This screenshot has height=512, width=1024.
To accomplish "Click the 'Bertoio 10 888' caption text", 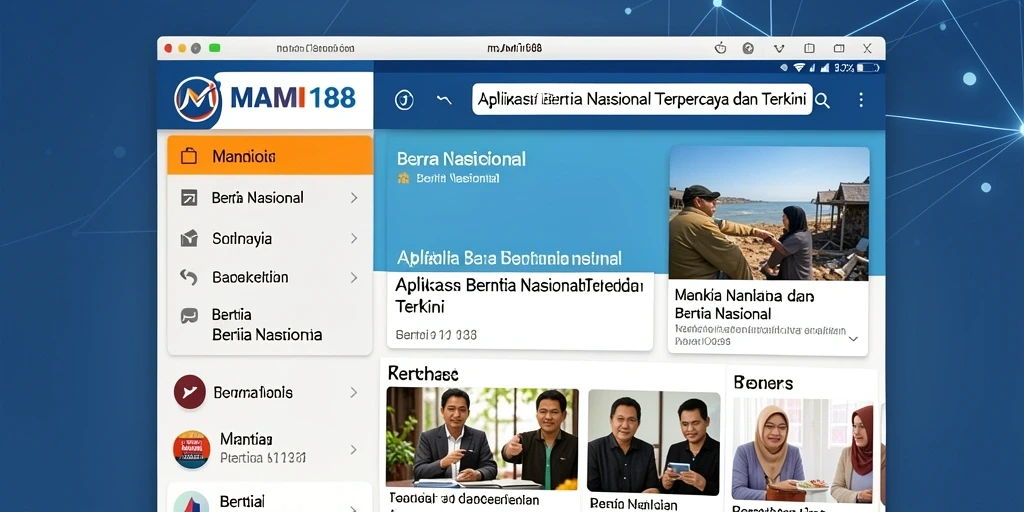I will [436, 335].
